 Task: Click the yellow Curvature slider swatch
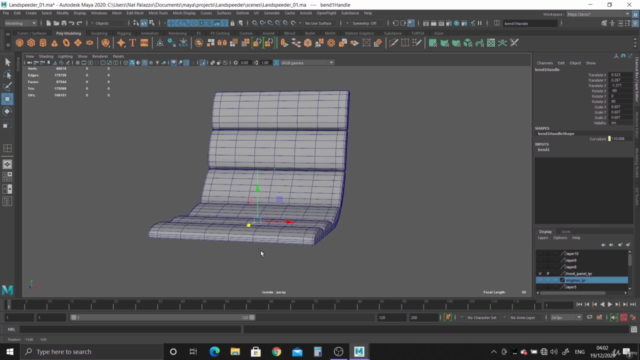[x=609, y=139]
